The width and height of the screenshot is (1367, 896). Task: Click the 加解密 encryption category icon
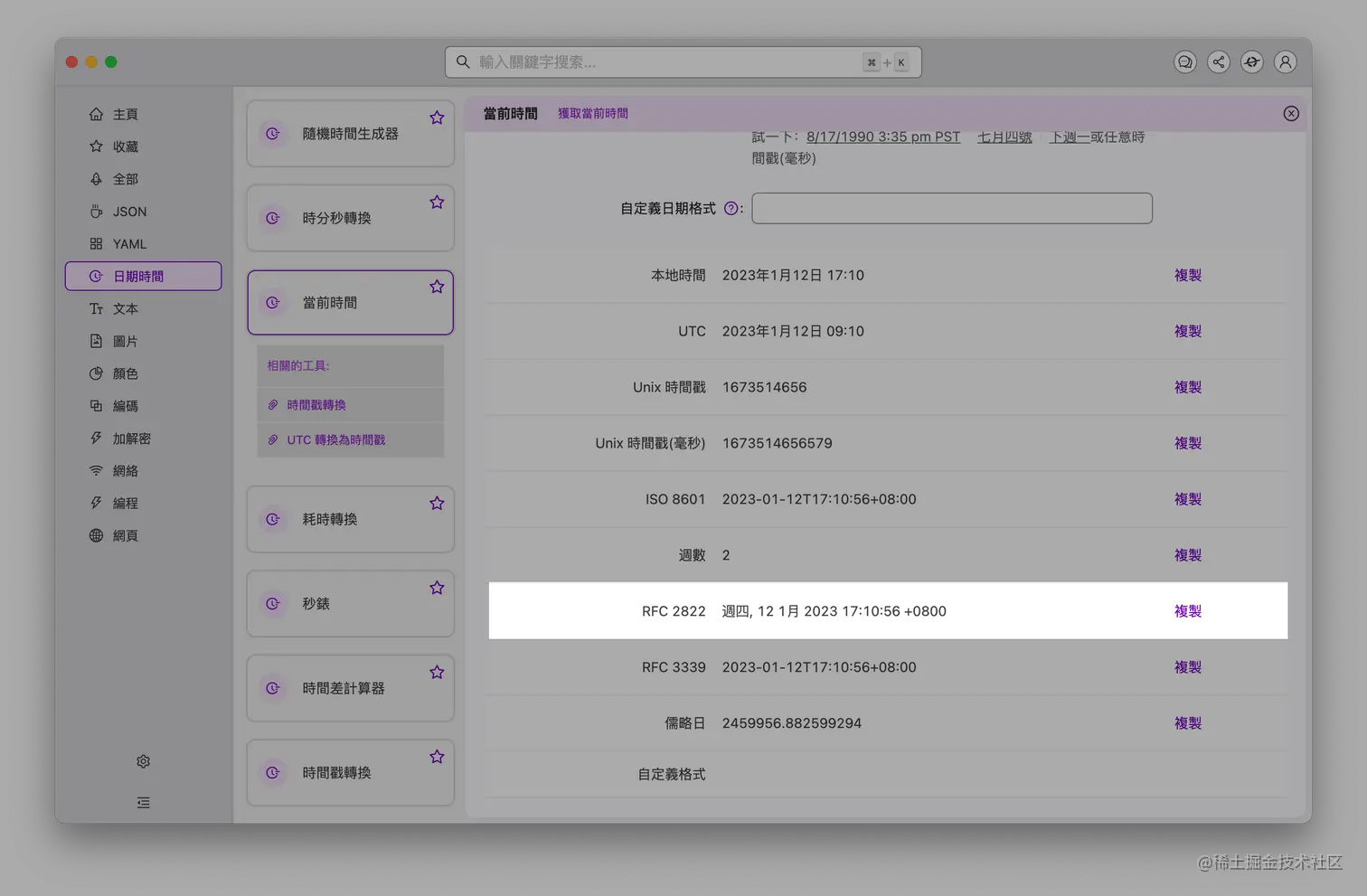coord(96,439)
